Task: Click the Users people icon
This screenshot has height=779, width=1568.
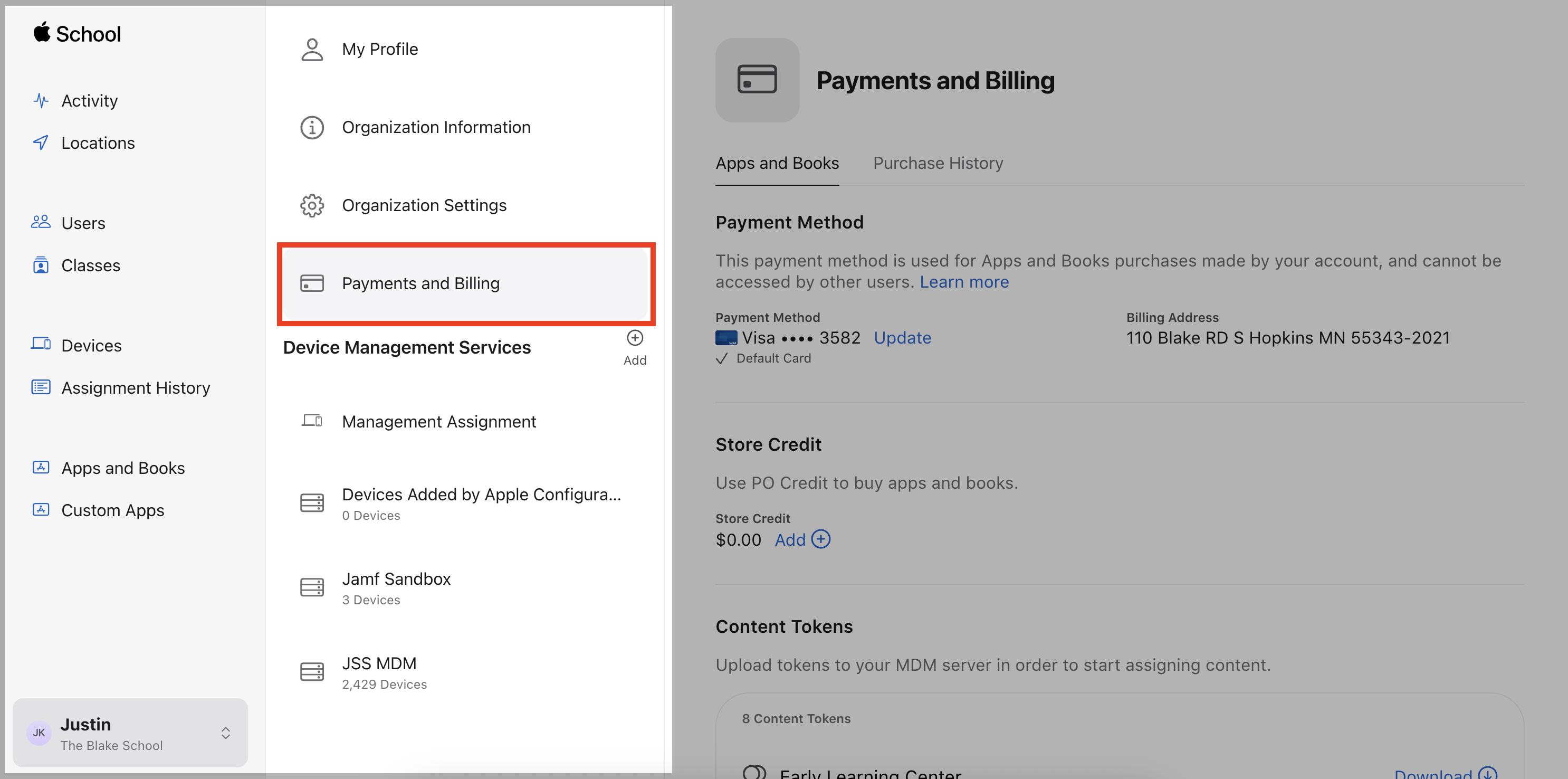Action: [x=41, y=222]
